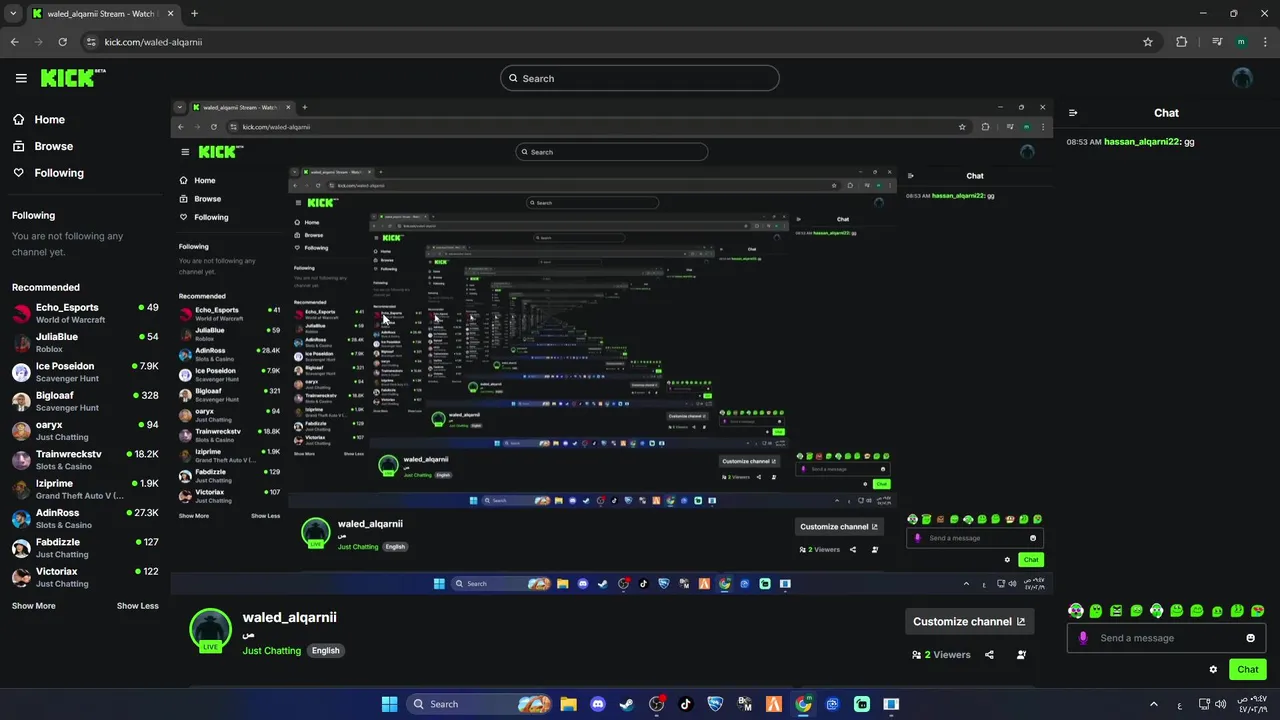
Task: Open taskbar clock and date
Action: pos(1253,704)
